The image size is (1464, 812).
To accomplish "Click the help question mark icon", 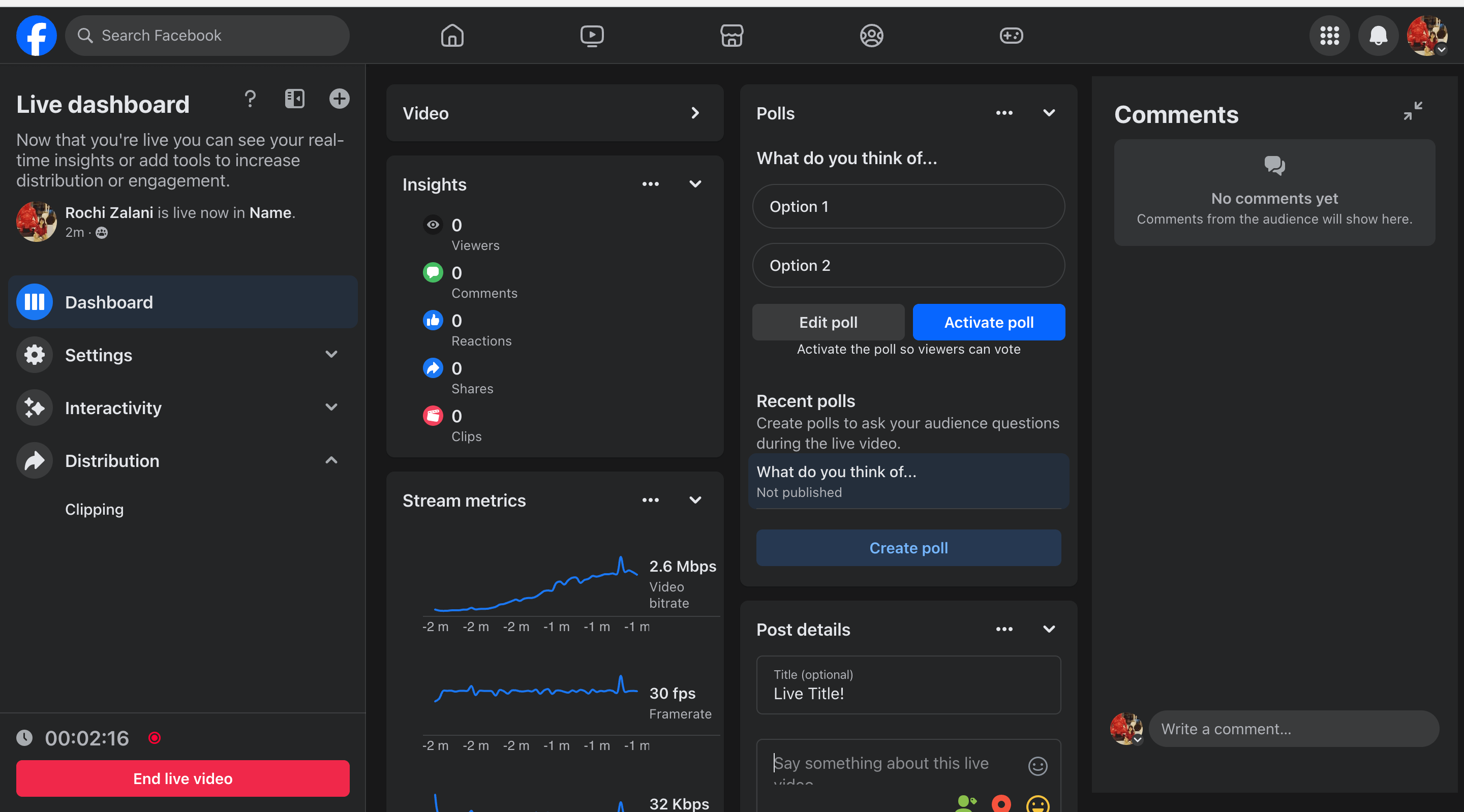I will click(x=250, y=99).
